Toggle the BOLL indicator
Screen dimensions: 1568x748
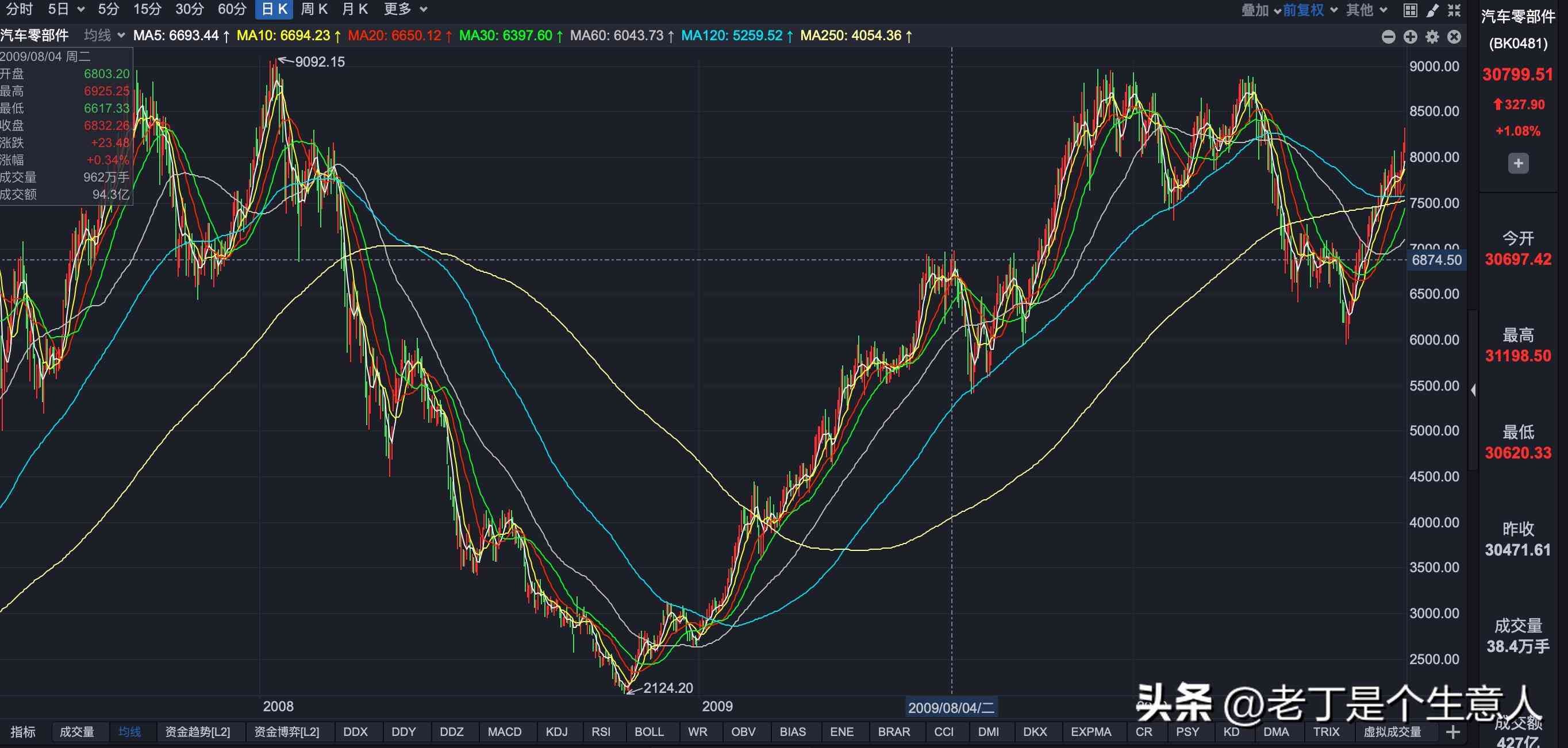[649, 731]
